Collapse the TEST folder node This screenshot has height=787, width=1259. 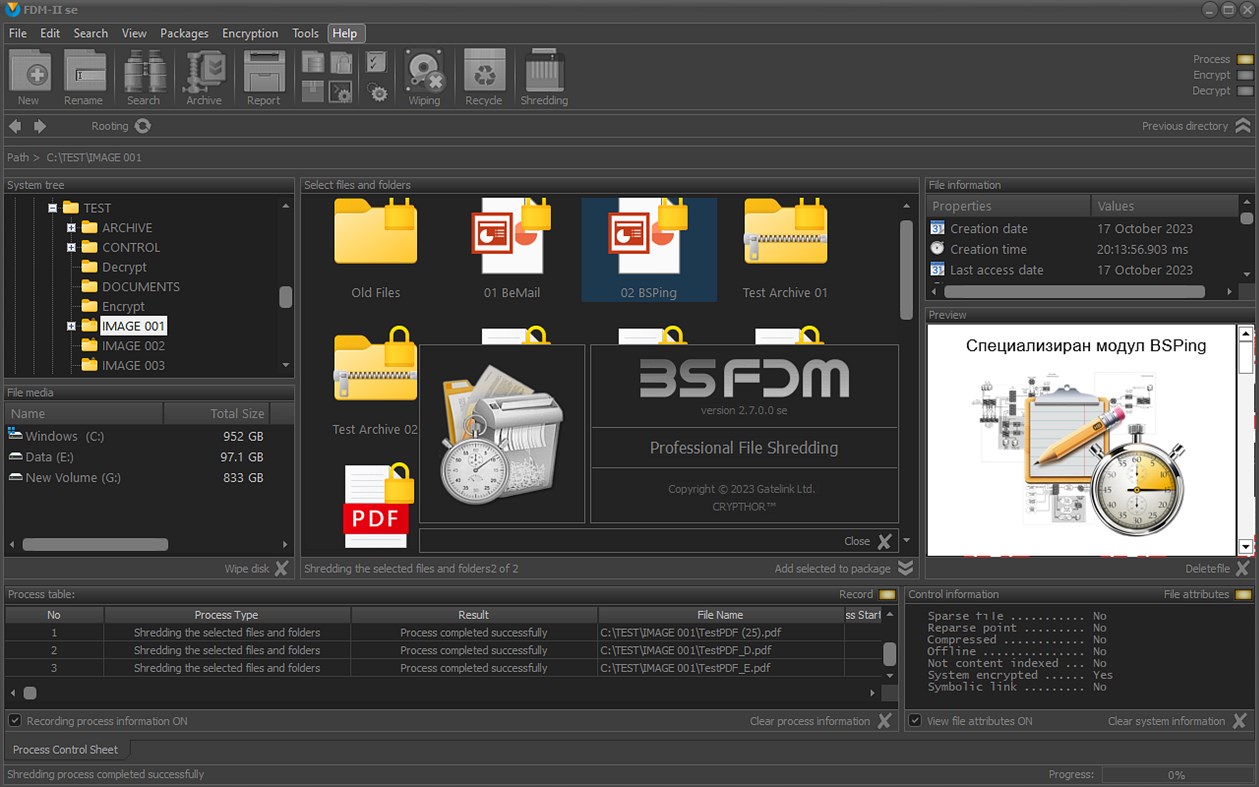52,207
